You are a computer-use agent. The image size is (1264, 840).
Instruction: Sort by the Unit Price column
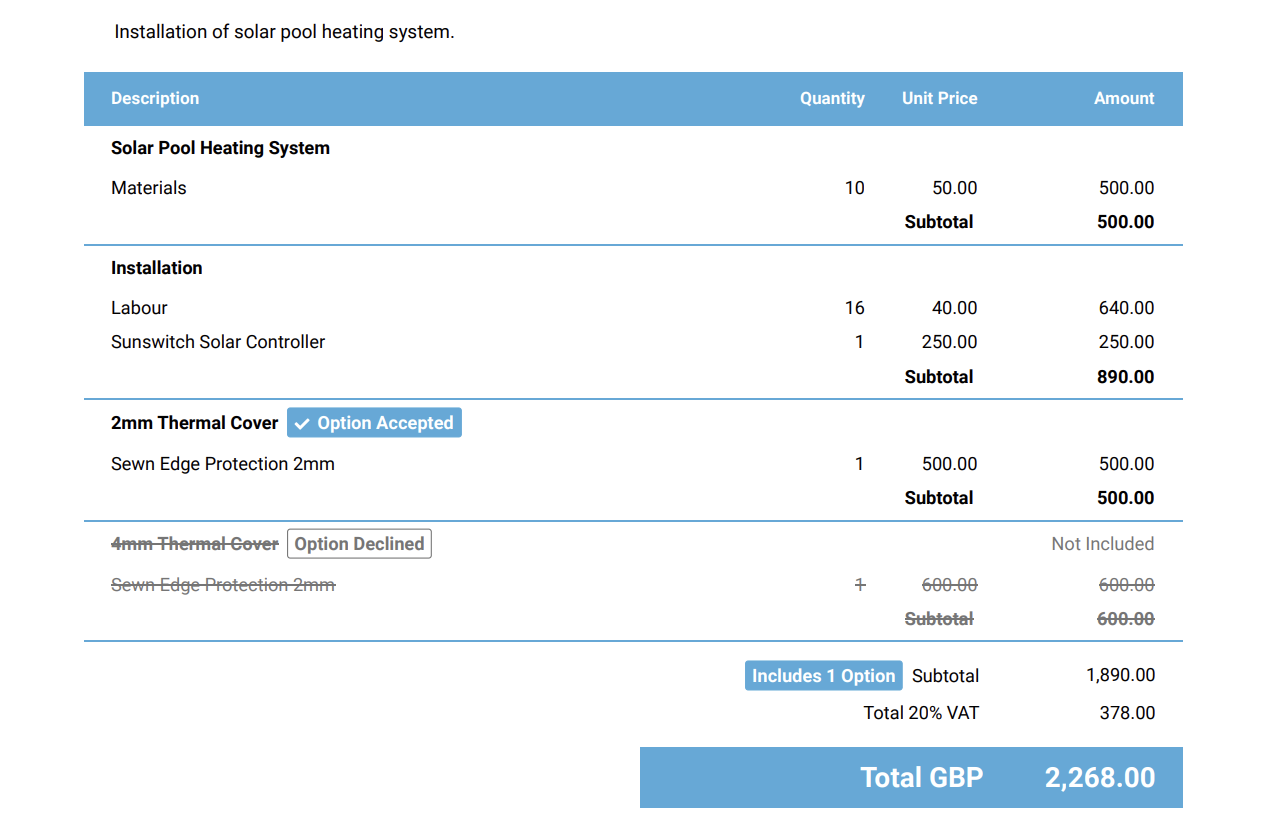(939, 98)
